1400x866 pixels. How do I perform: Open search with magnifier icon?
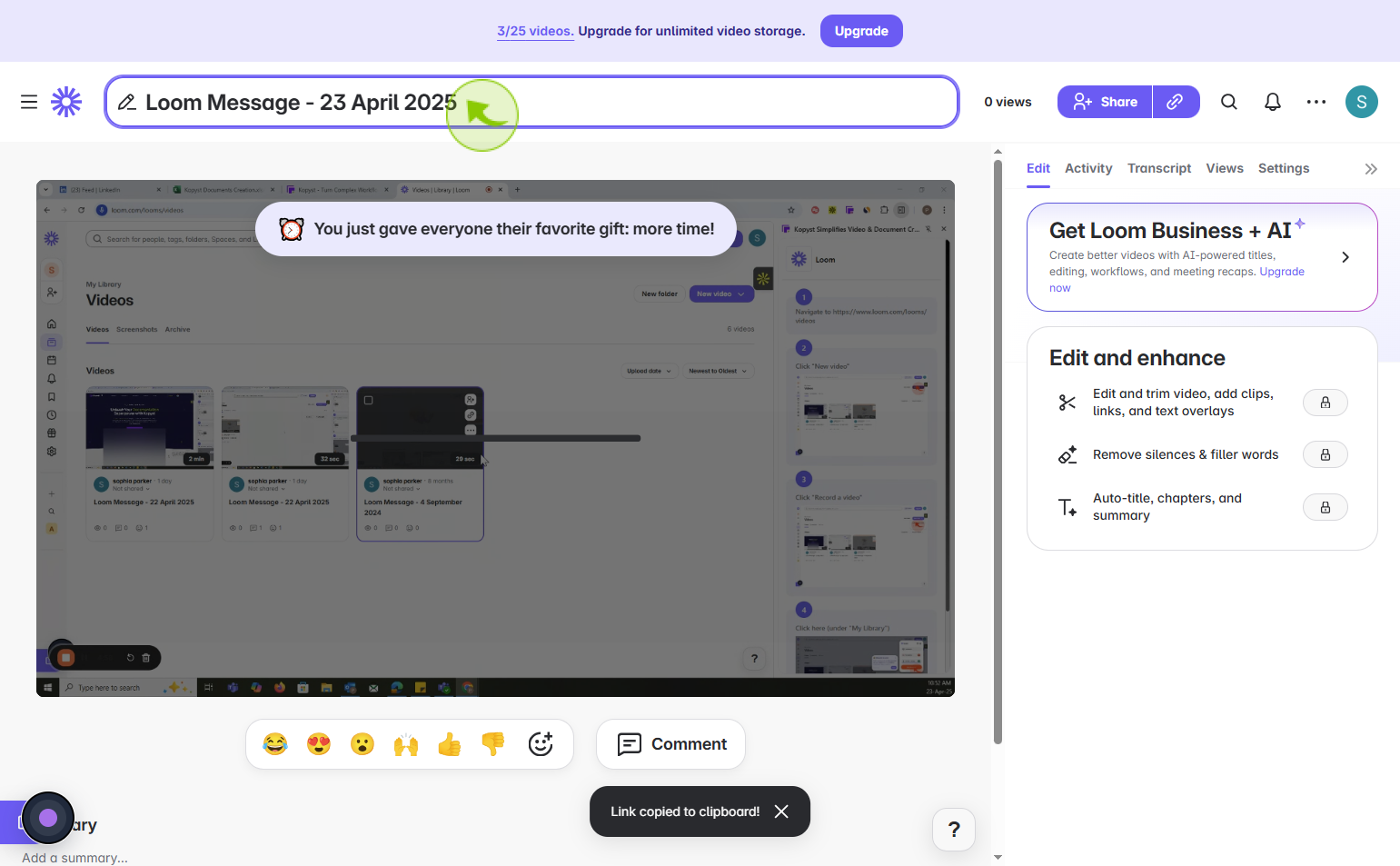tap(1229, 102)
